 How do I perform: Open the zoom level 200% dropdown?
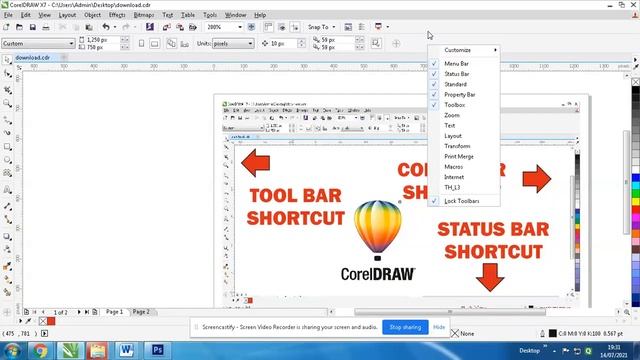click(x=240, y=27)
